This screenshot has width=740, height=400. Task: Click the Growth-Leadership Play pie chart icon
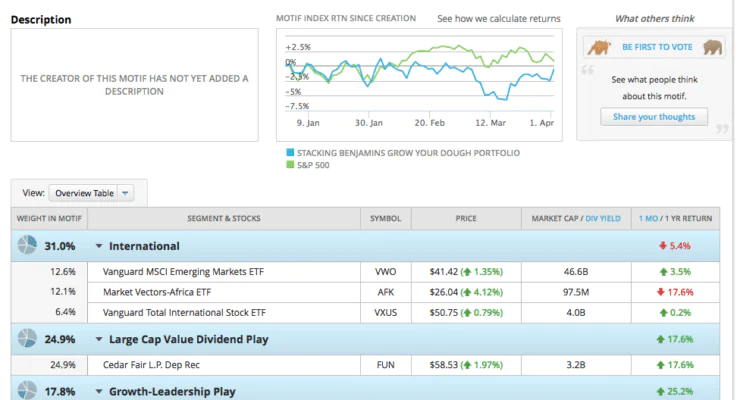click(27, 391)
